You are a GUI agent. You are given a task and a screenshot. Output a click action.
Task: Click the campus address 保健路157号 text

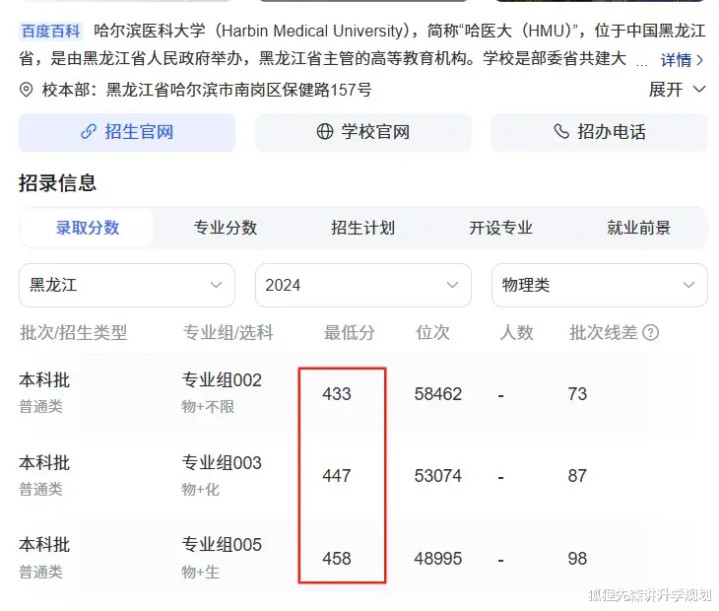[326, 90]
